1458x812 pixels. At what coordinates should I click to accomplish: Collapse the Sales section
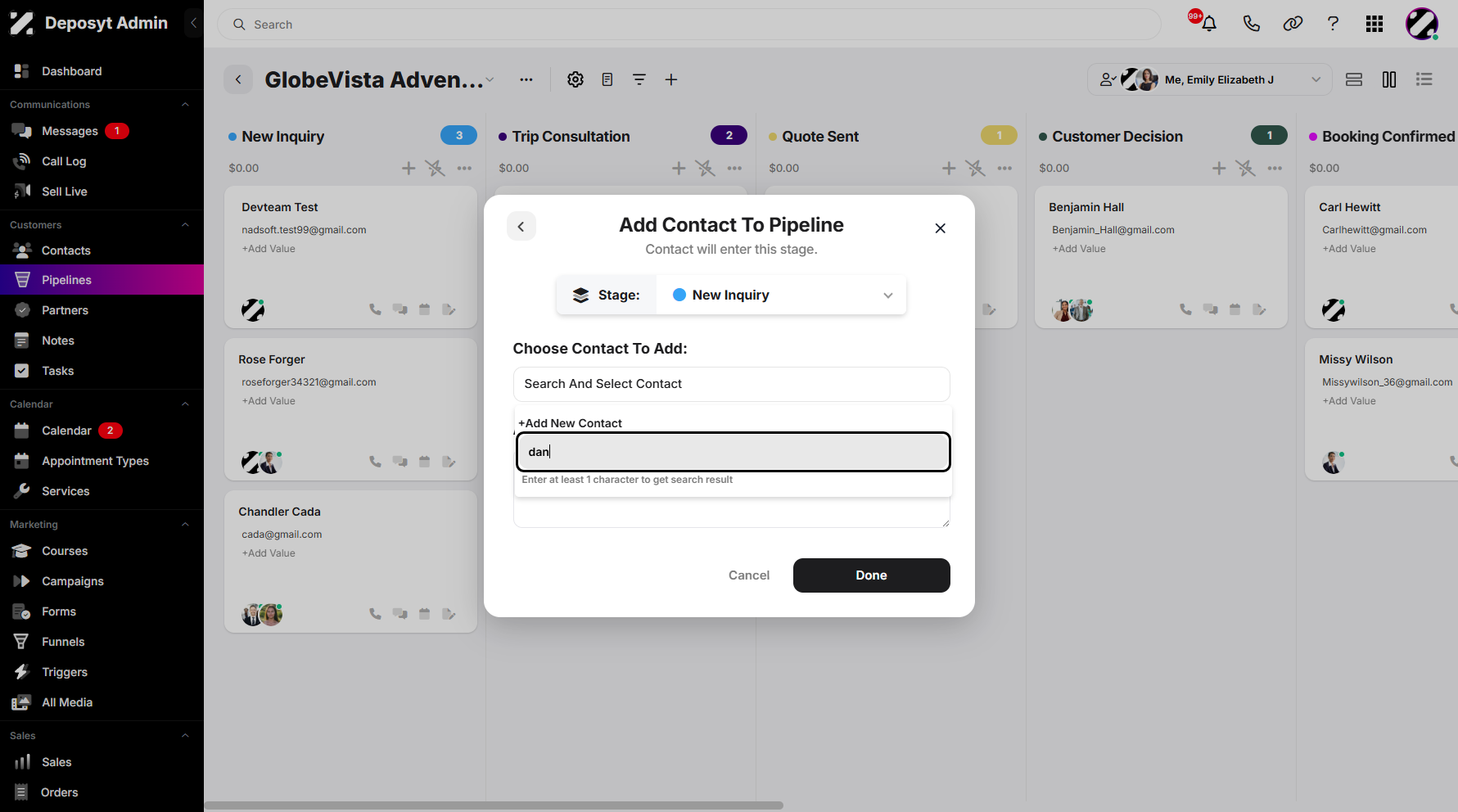pos(185,736)
